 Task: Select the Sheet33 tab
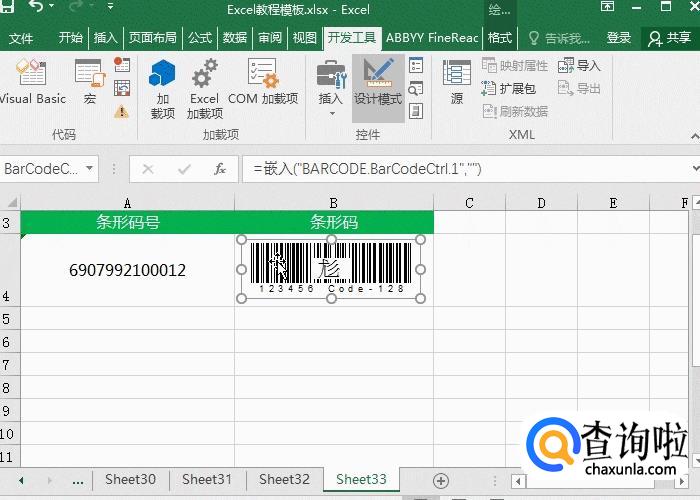coord(361,479)
